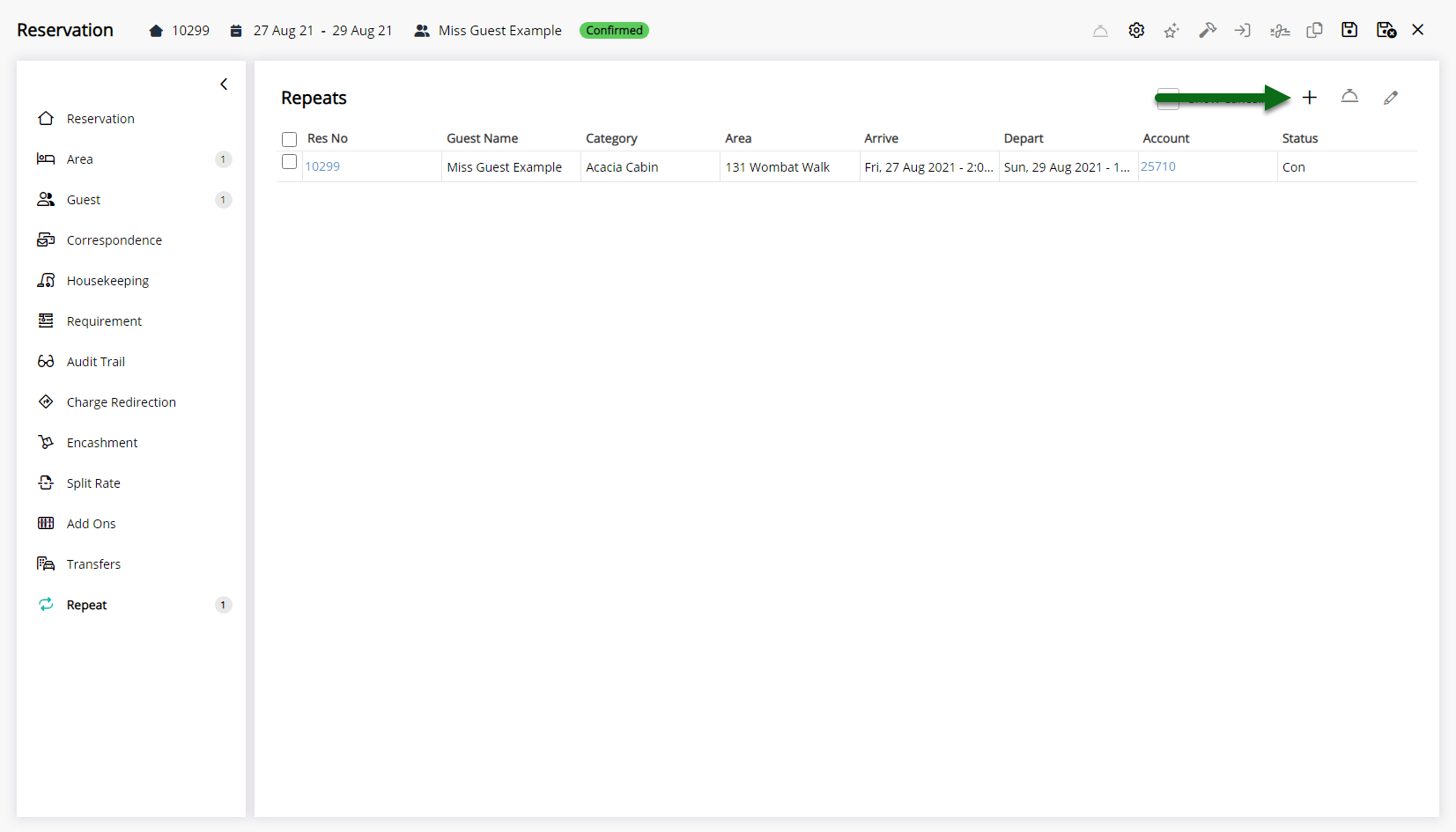
Task: Click the Acacia Cabin category cell
Action: (x=650, y=167)
